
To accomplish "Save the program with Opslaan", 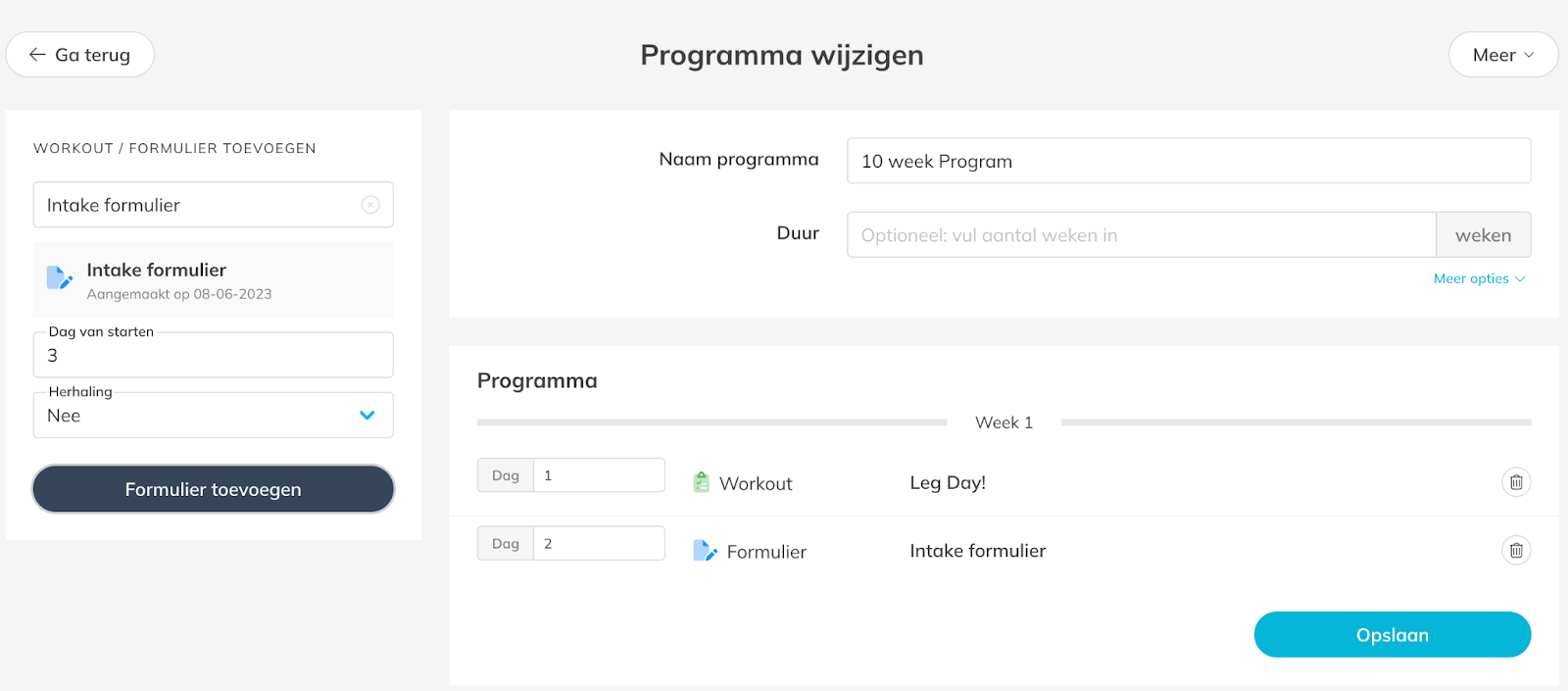I will pyautogui.click(x=1392, y=635).
